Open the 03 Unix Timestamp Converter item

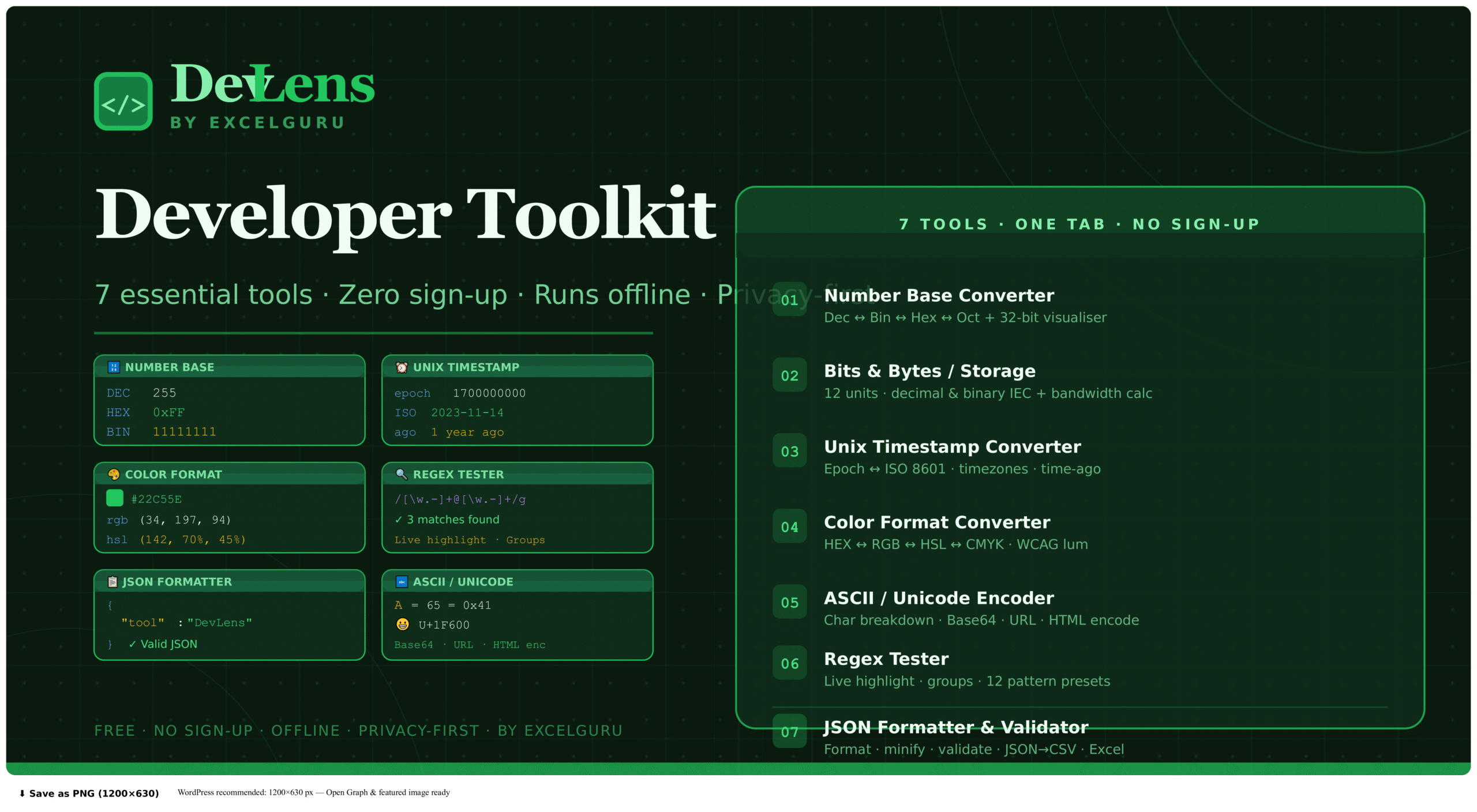point(952,447)
